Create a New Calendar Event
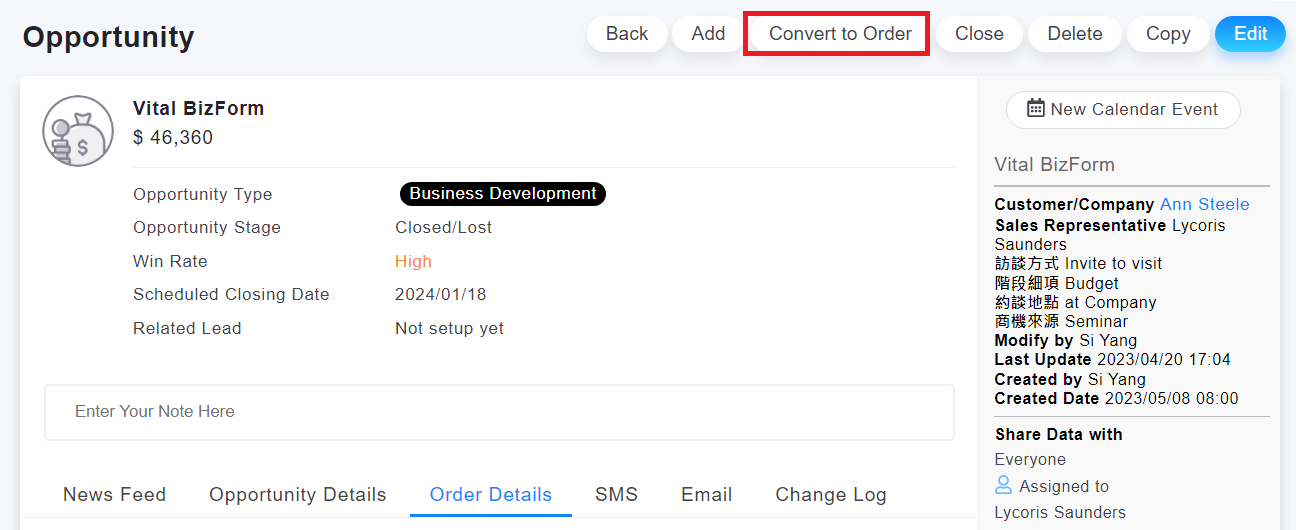1296x530 pixels. [x=1123, y=110]
